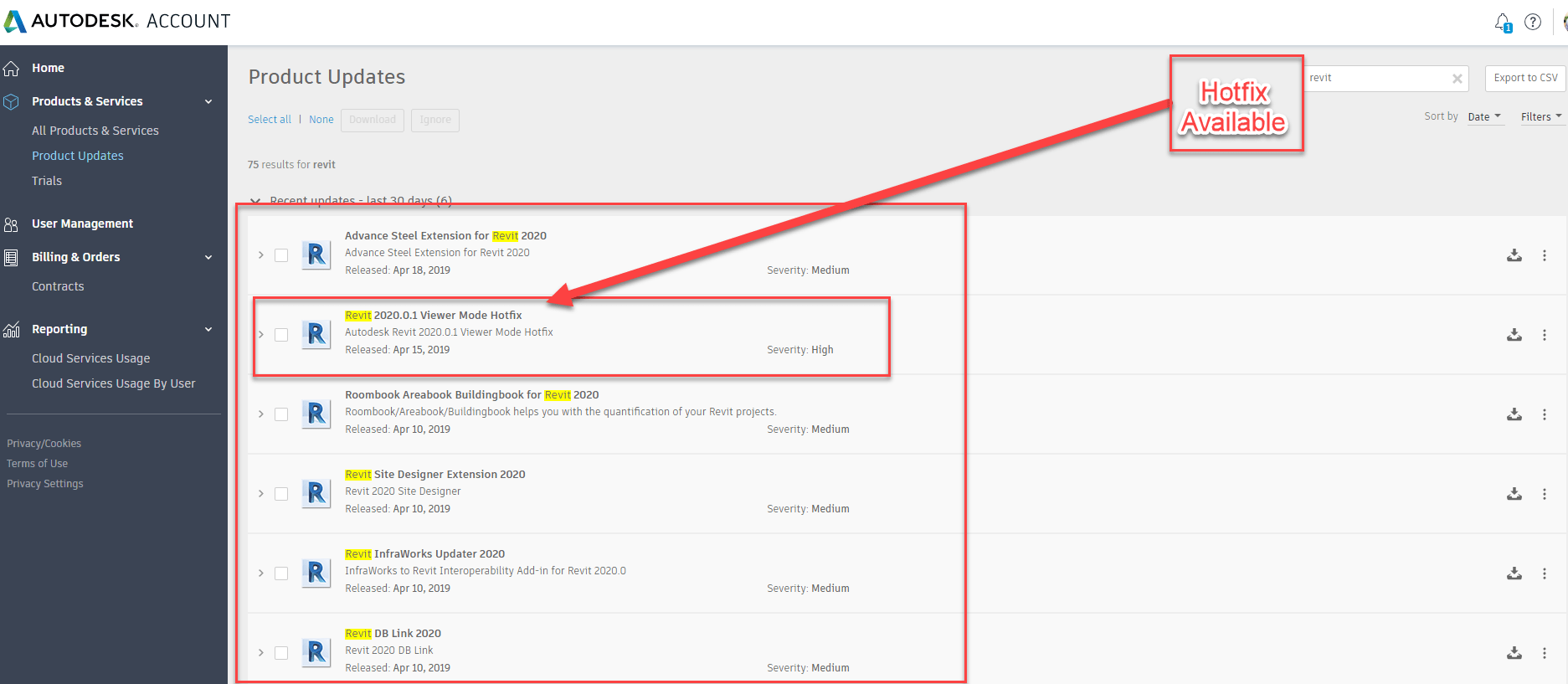Viewport: 1568px width, 684px height.
Task: Open the help question mark icon
Action: pyautogui.click(x=1533, y=22)
